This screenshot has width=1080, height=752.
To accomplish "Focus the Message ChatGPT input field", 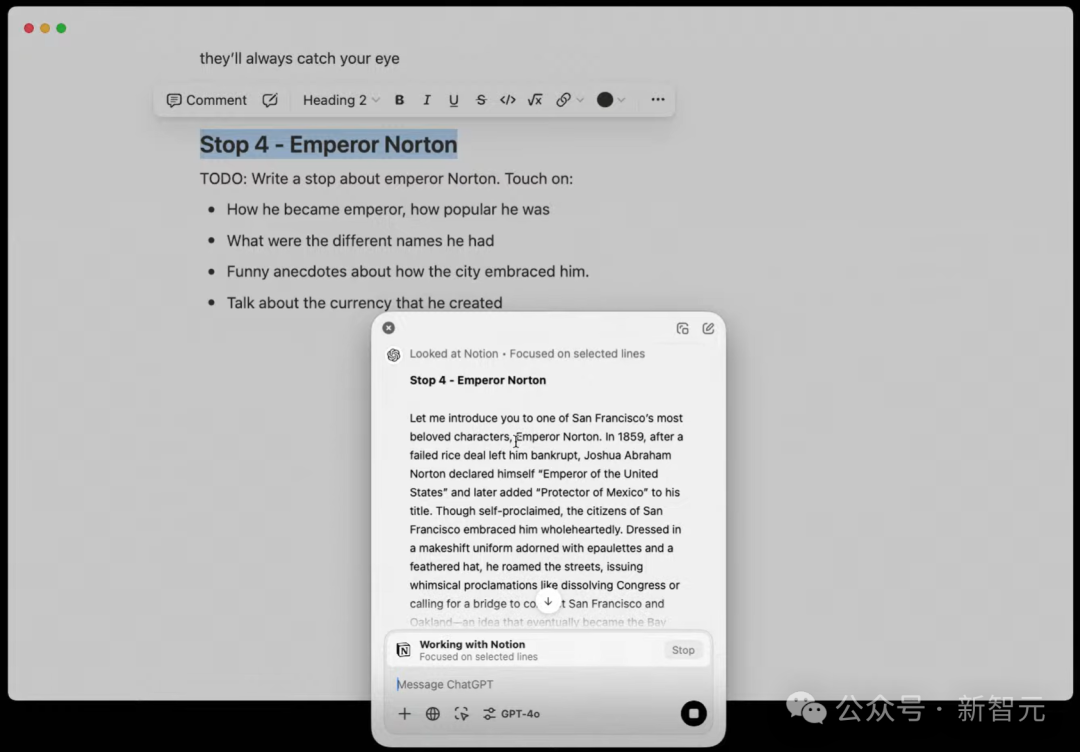I will tap(548, 685).
